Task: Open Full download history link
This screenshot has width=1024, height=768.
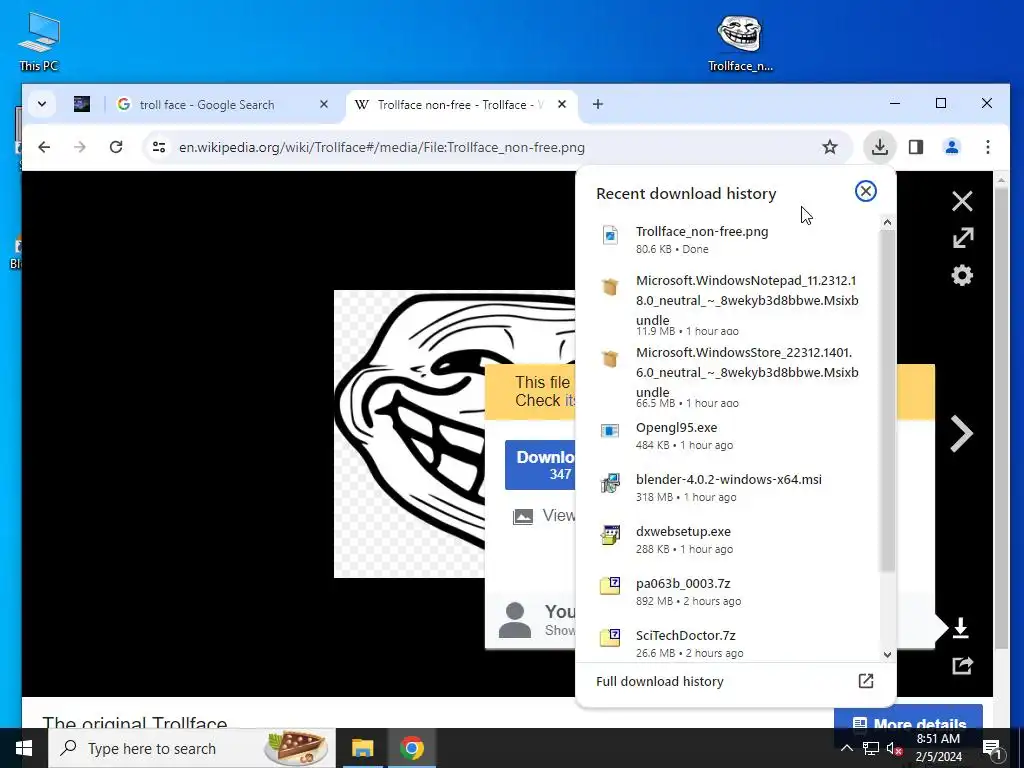Action: click(660, 681)
